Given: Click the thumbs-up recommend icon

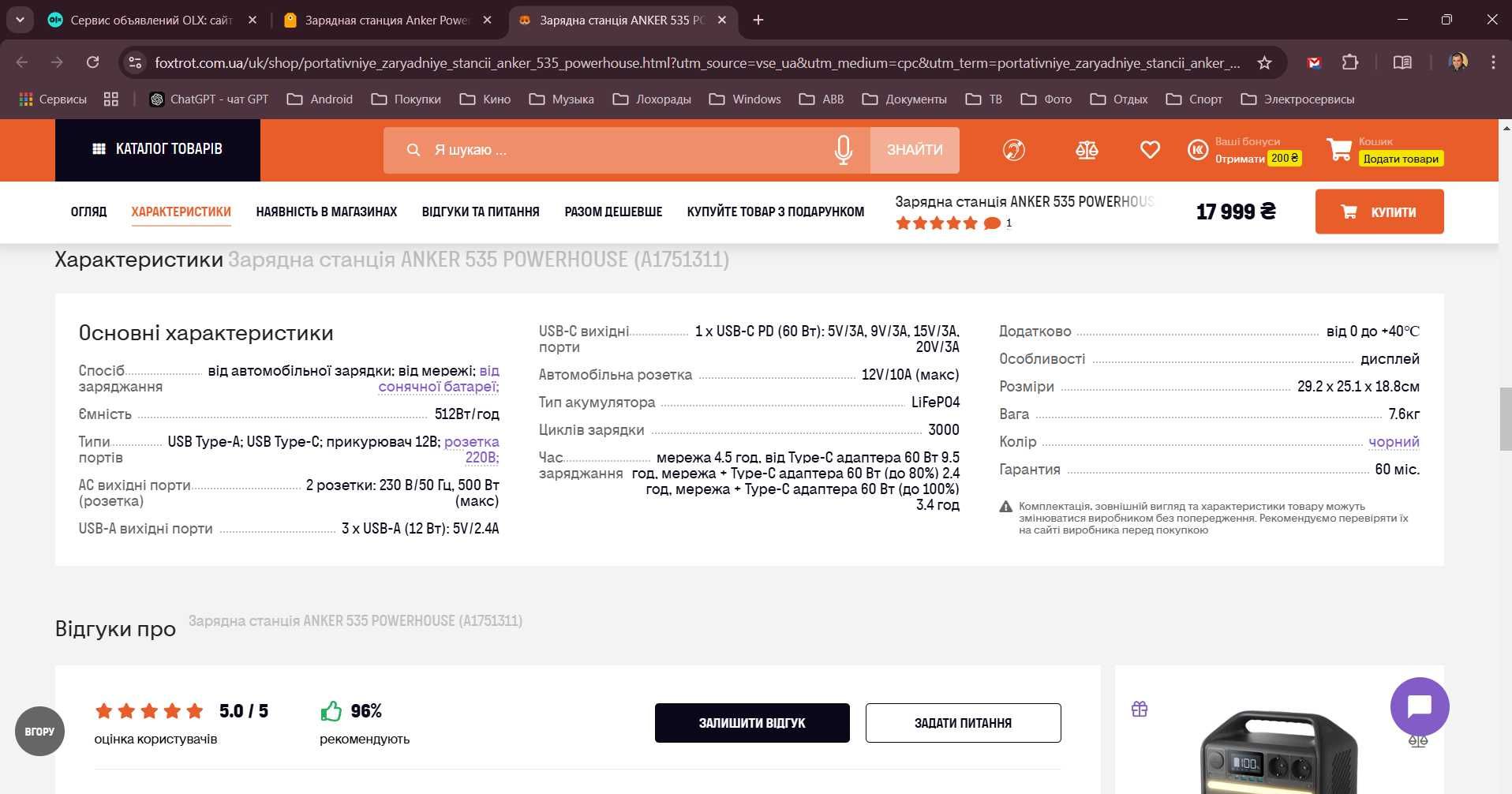Looking at the screenshot, I should point(331,711).
